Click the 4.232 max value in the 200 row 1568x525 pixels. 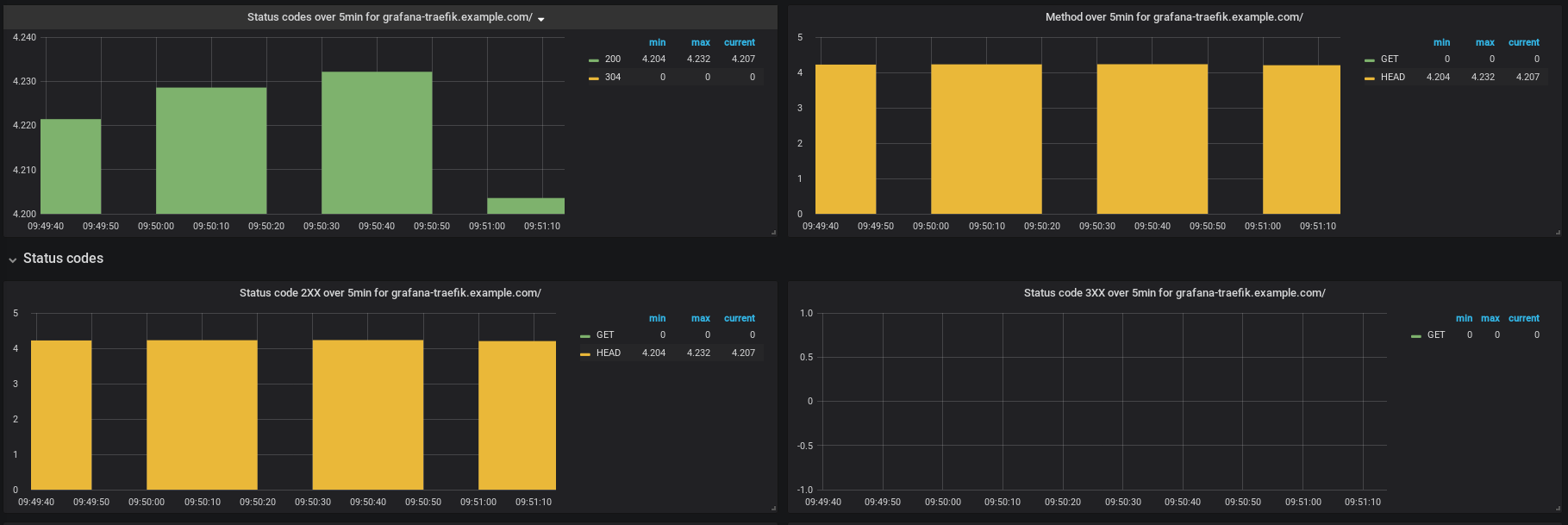pos(699,59)
